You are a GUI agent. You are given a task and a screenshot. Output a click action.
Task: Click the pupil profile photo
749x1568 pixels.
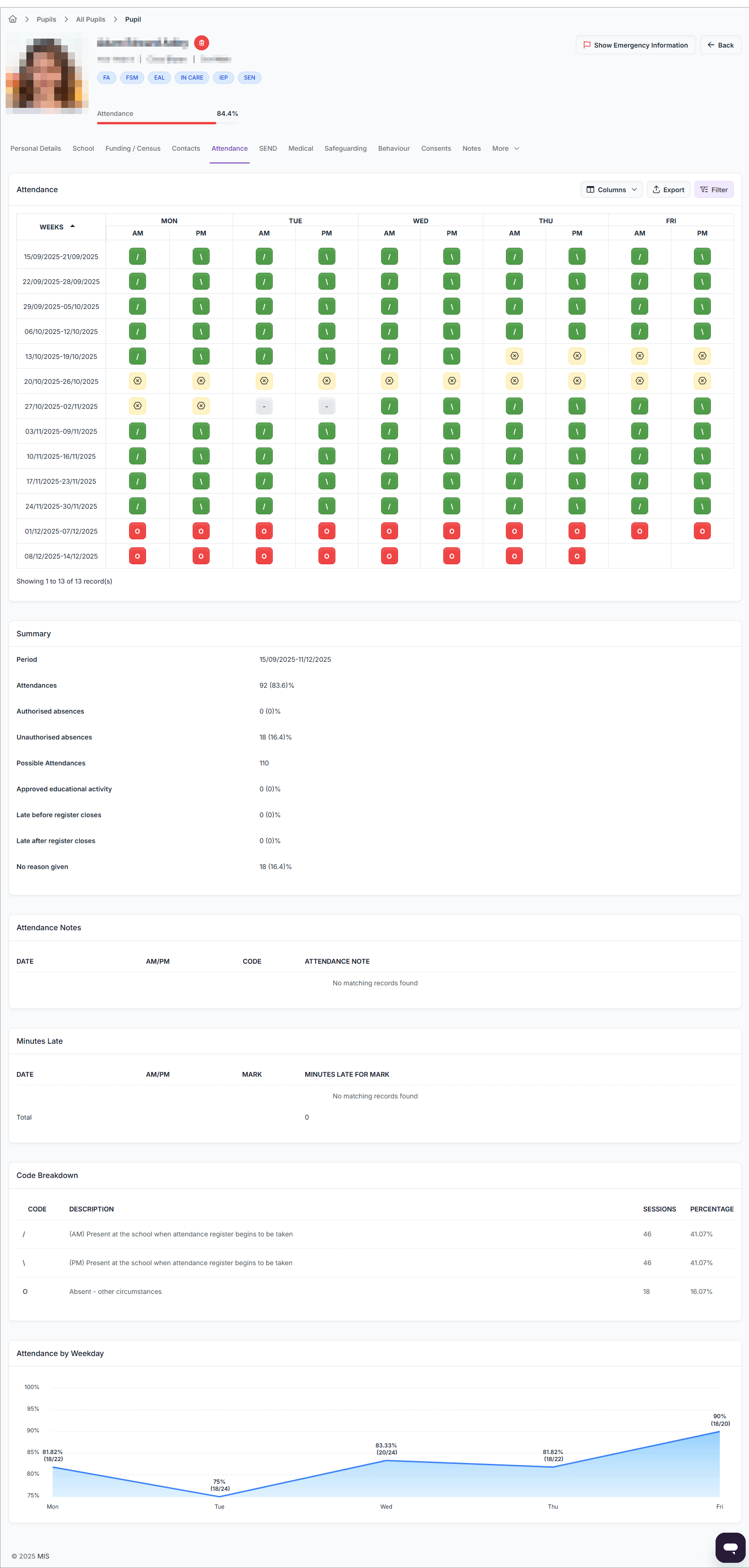(47, 73)
